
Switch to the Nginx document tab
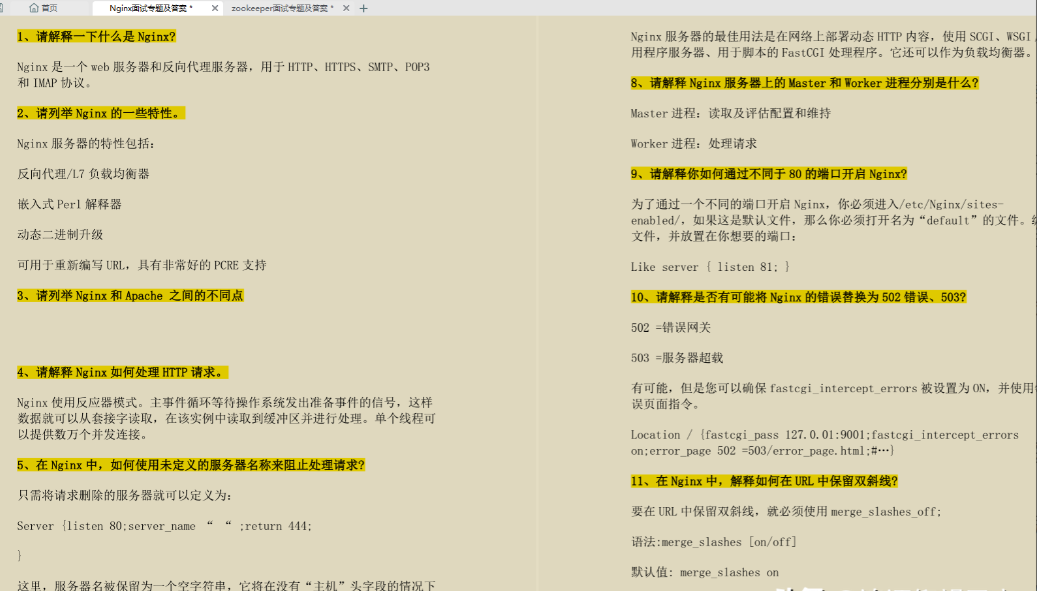pos(151,8)
